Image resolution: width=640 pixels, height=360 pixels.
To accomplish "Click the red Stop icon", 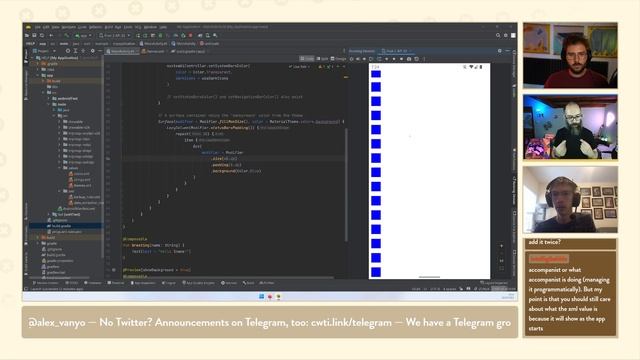I will pos(190,36).
